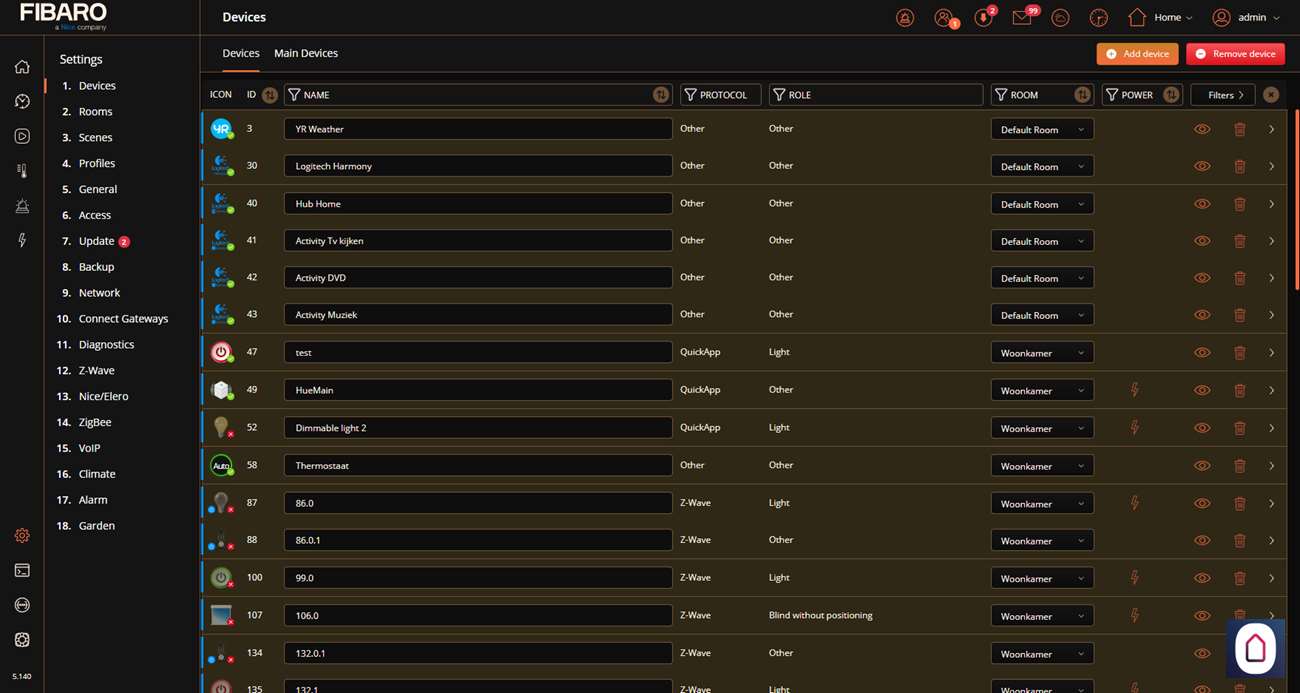Screen dimensions: 1300x693
Task: Click the mail notifications envelope icon
Action: [1021, 18]
